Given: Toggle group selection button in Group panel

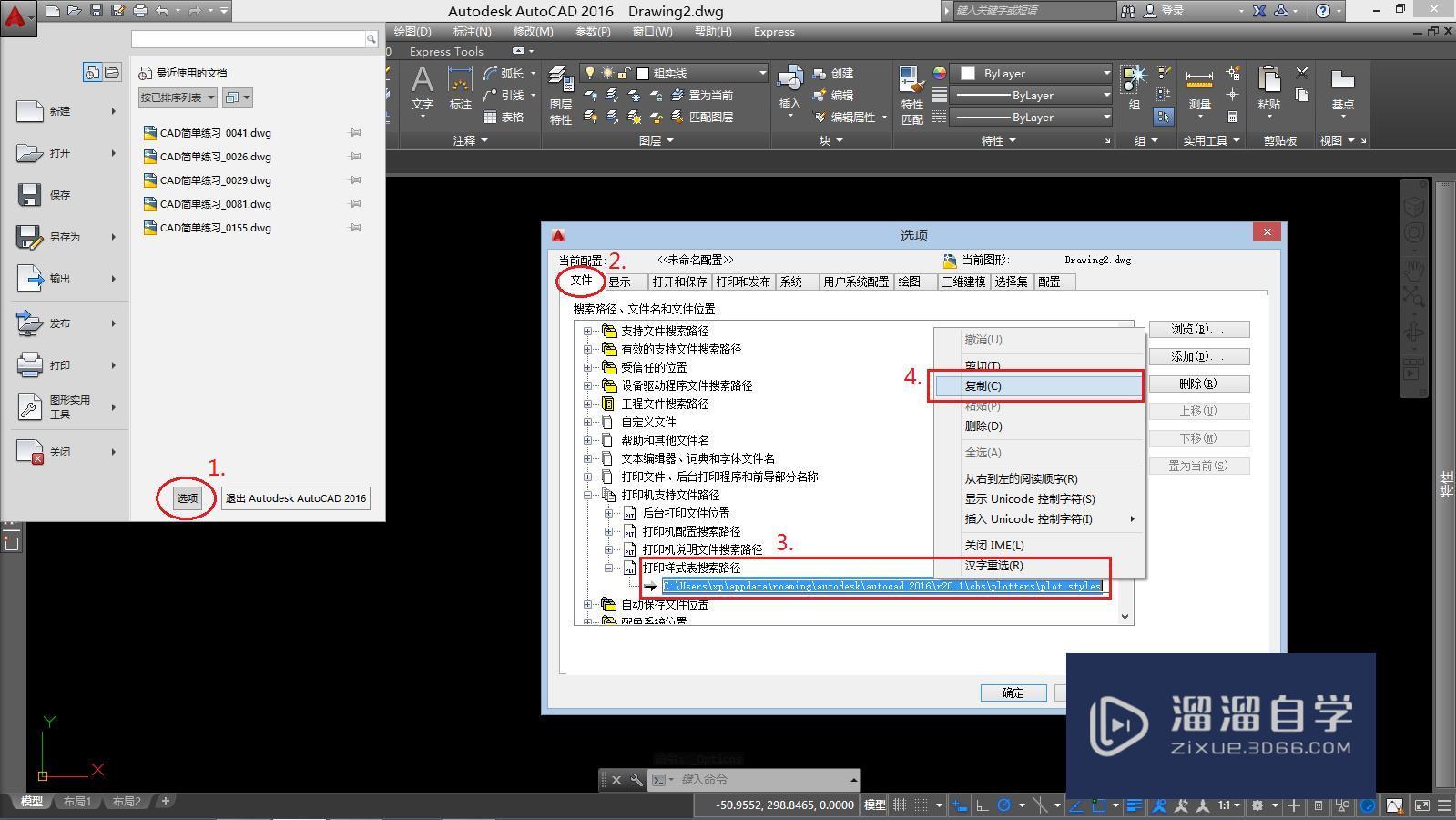Looking at the screenshot, I should coord(1164,117).
